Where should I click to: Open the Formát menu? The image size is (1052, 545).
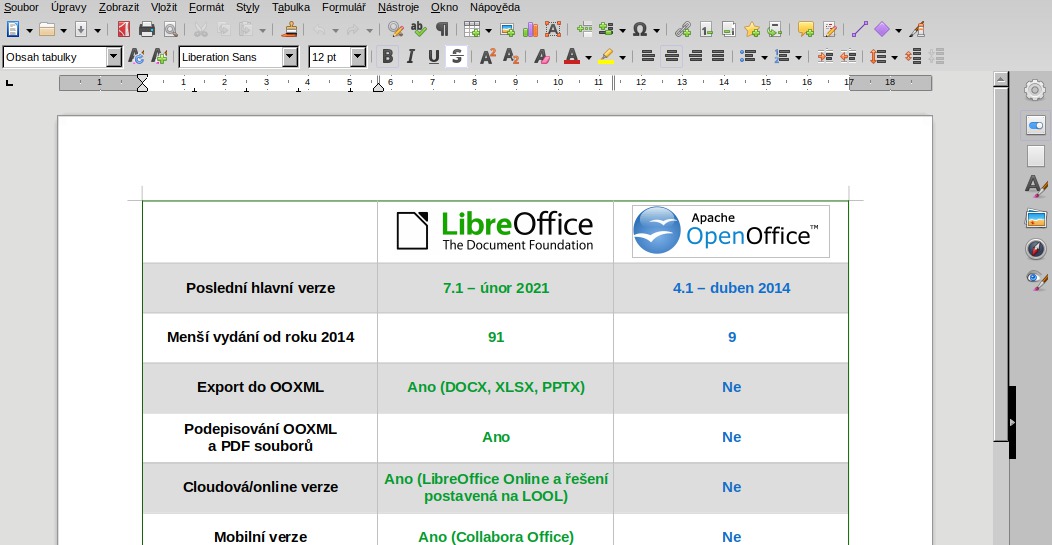207,7
